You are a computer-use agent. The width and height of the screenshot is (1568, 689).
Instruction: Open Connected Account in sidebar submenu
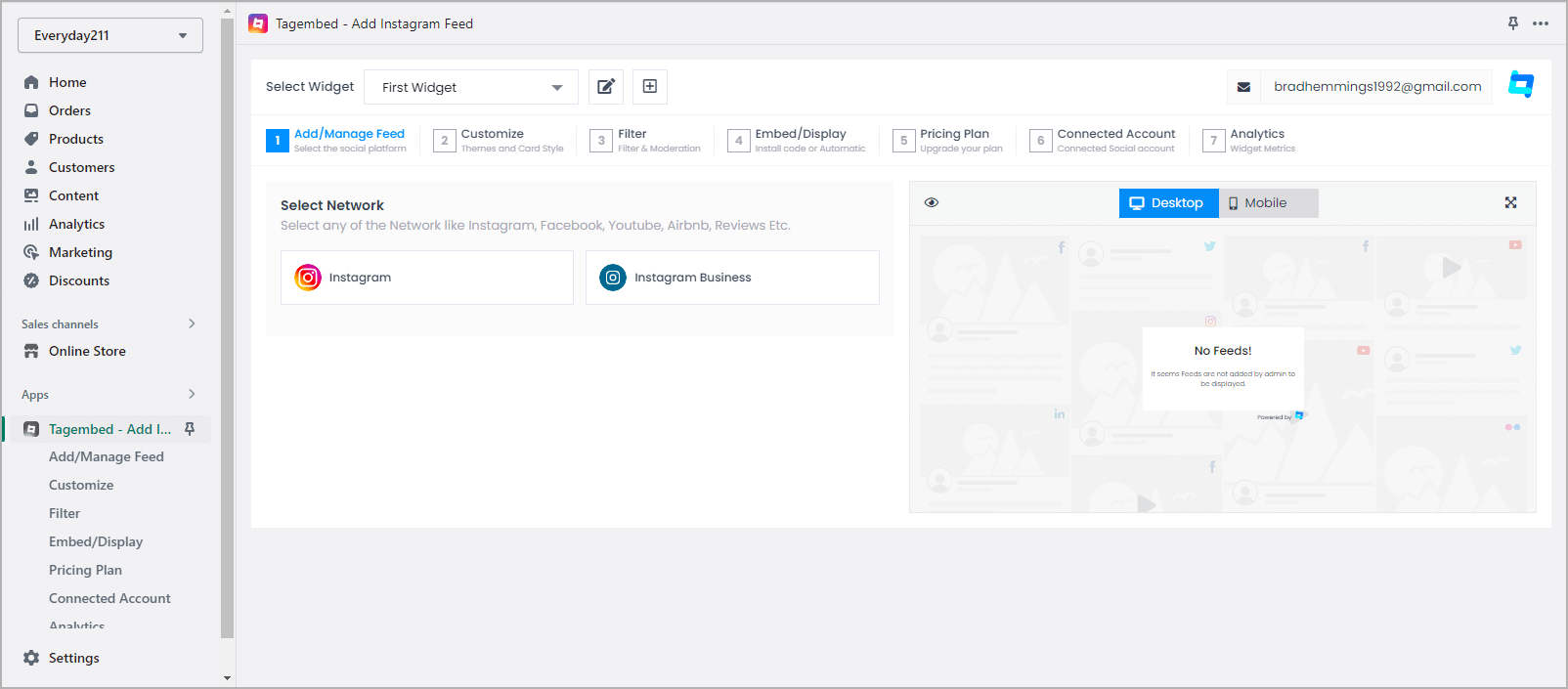(x=109, y=598)
